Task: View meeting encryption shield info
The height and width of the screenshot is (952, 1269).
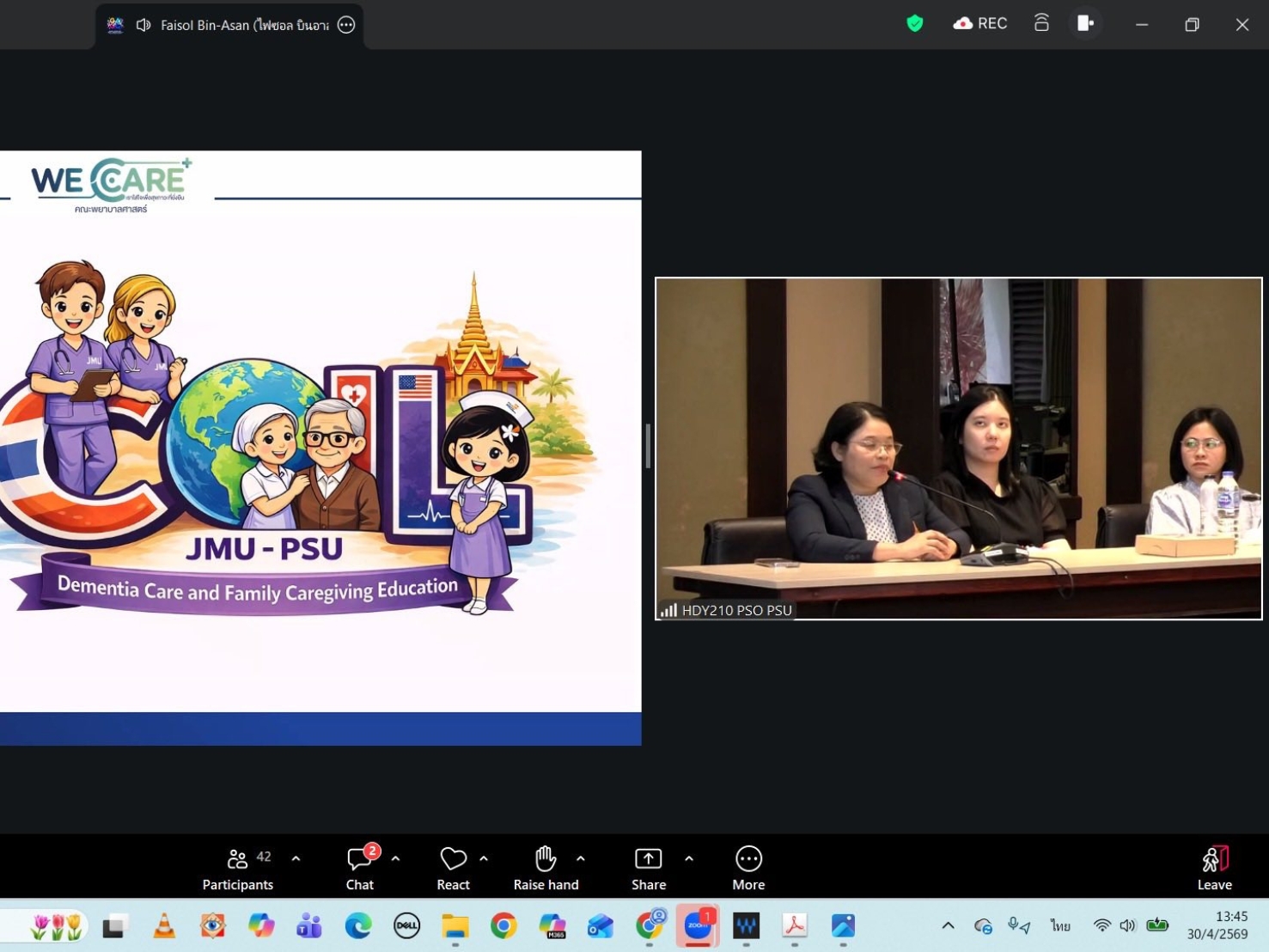Action: click(915, 24)
